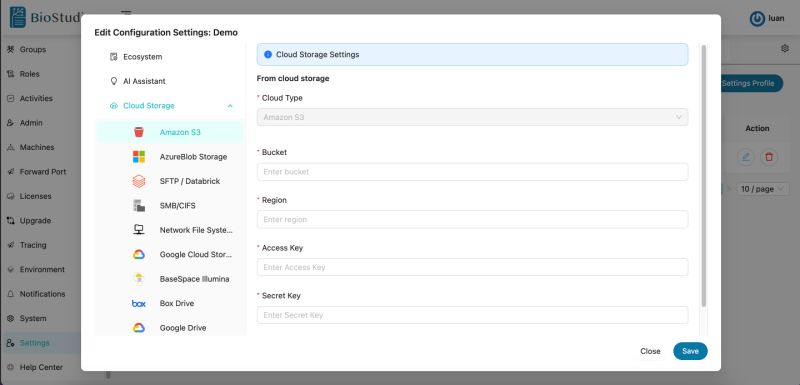The width and height of the screenshot is (800, 385).
Task: Click the Box Drive logo icon
Action: (x=139, y=303)
